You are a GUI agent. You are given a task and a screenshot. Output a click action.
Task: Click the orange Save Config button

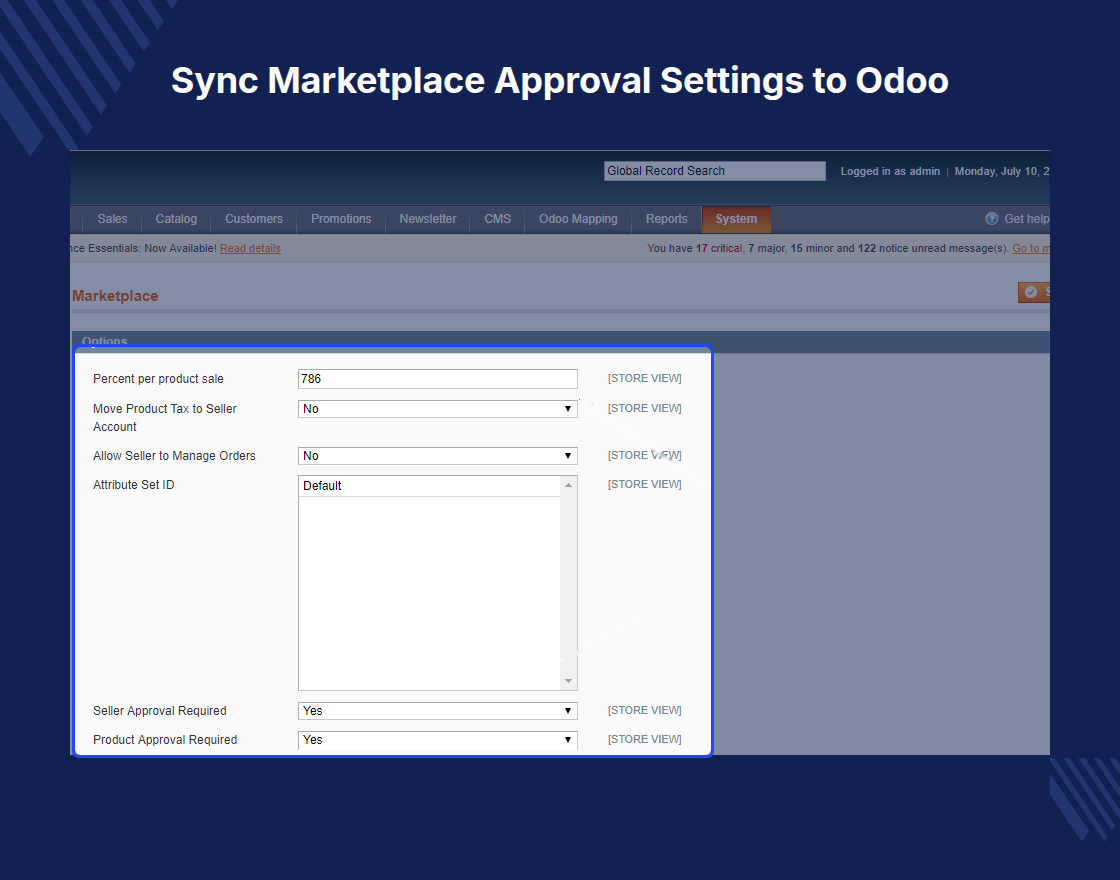tap(1034, 292)
